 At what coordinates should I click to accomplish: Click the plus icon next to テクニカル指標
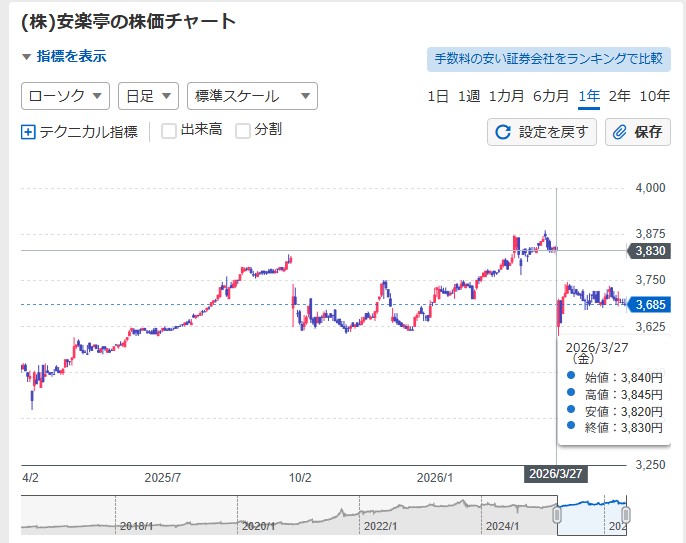[28, 132]
